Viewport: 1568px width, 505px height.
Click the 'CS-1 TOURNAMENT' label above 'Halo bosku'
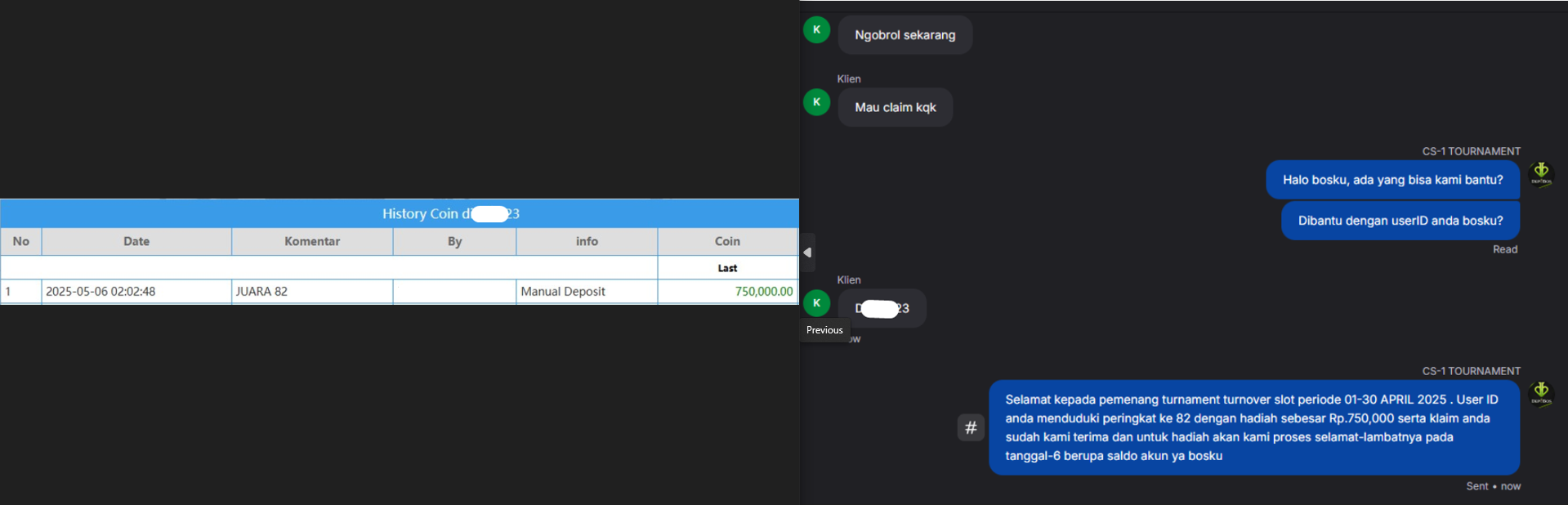pyautogui.click(x=1471, y=151)
